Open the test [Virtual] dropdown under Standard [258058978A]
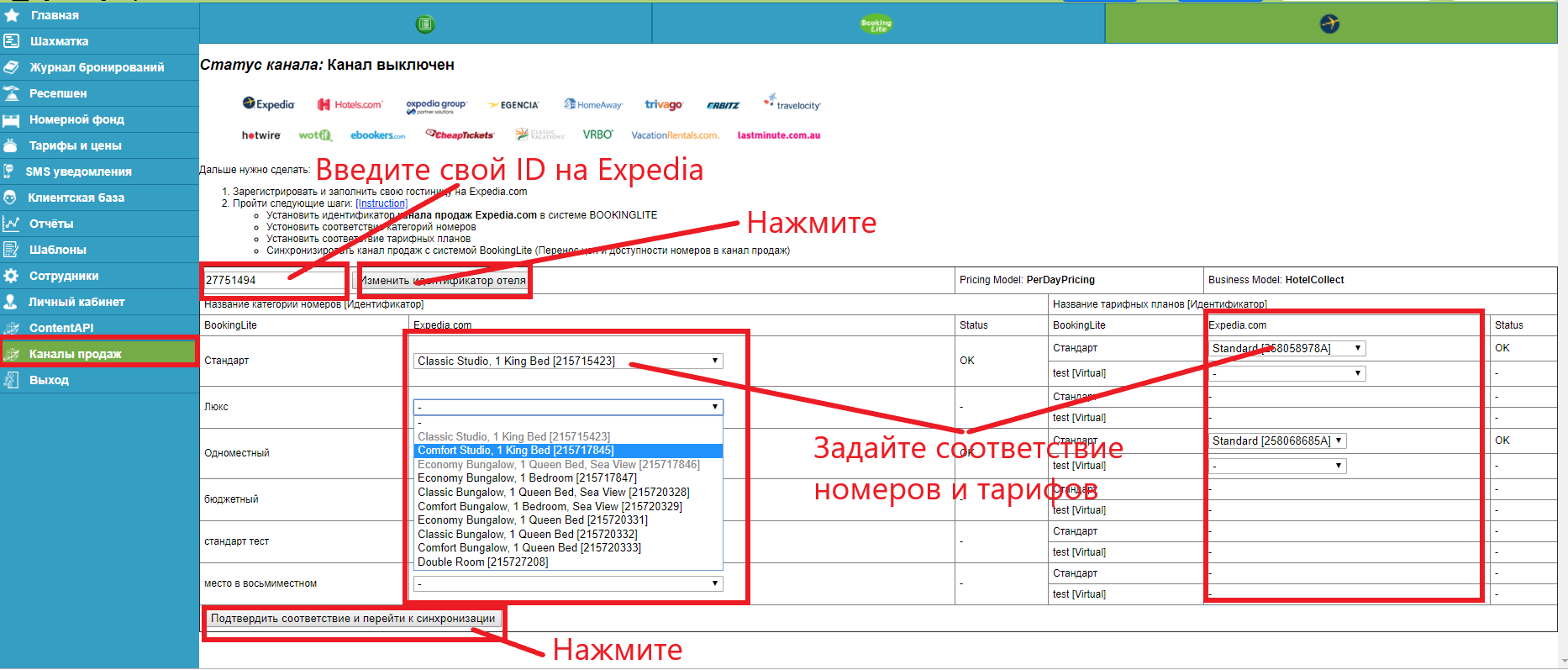 coord(1287,373)
